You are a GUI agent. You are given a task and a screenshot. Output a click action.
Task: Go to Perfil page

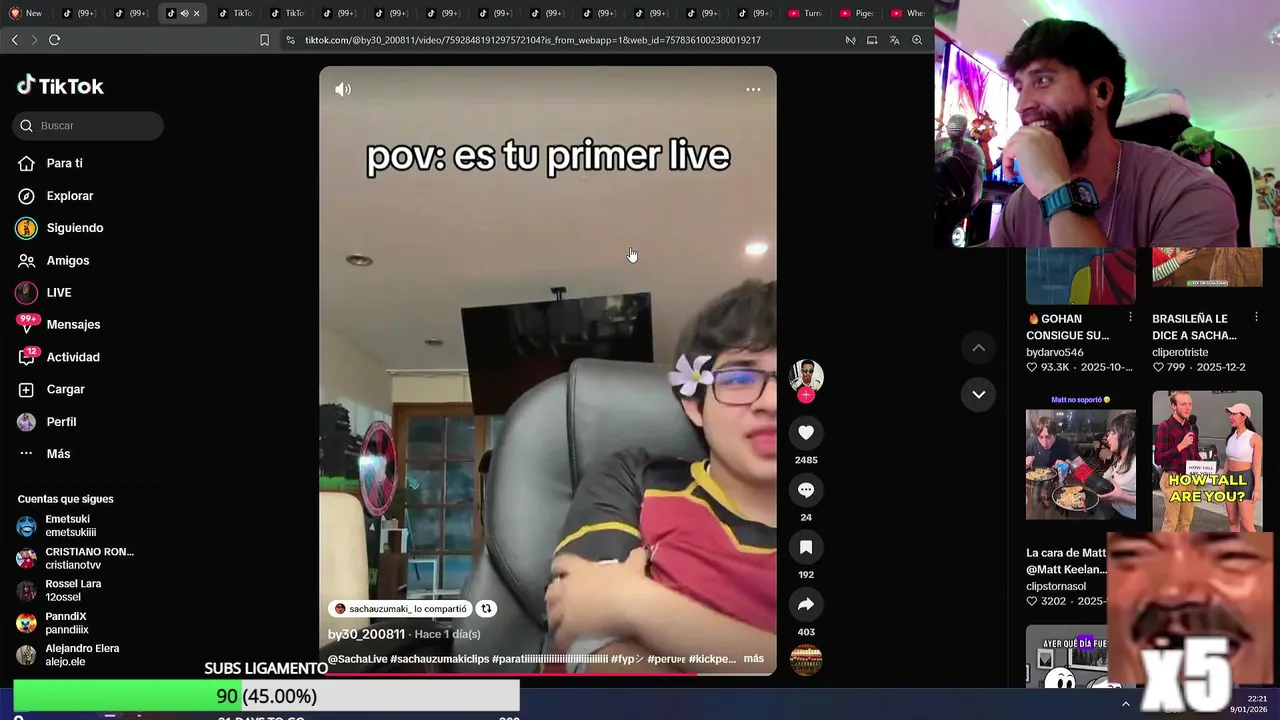(x=47, y=422)
